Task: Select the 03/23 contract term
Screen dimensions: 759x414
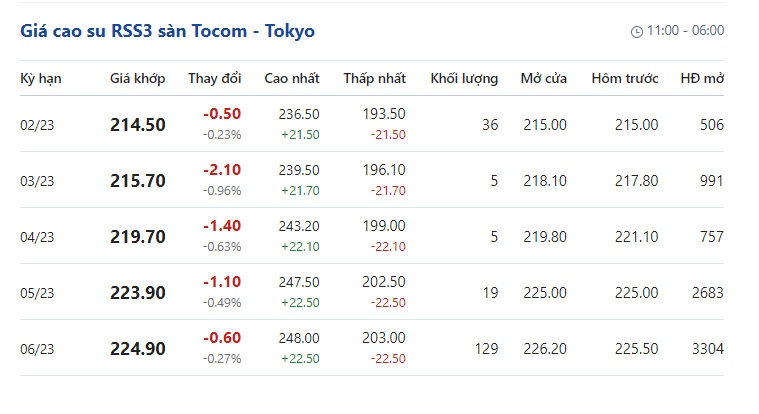Action: 37,181
